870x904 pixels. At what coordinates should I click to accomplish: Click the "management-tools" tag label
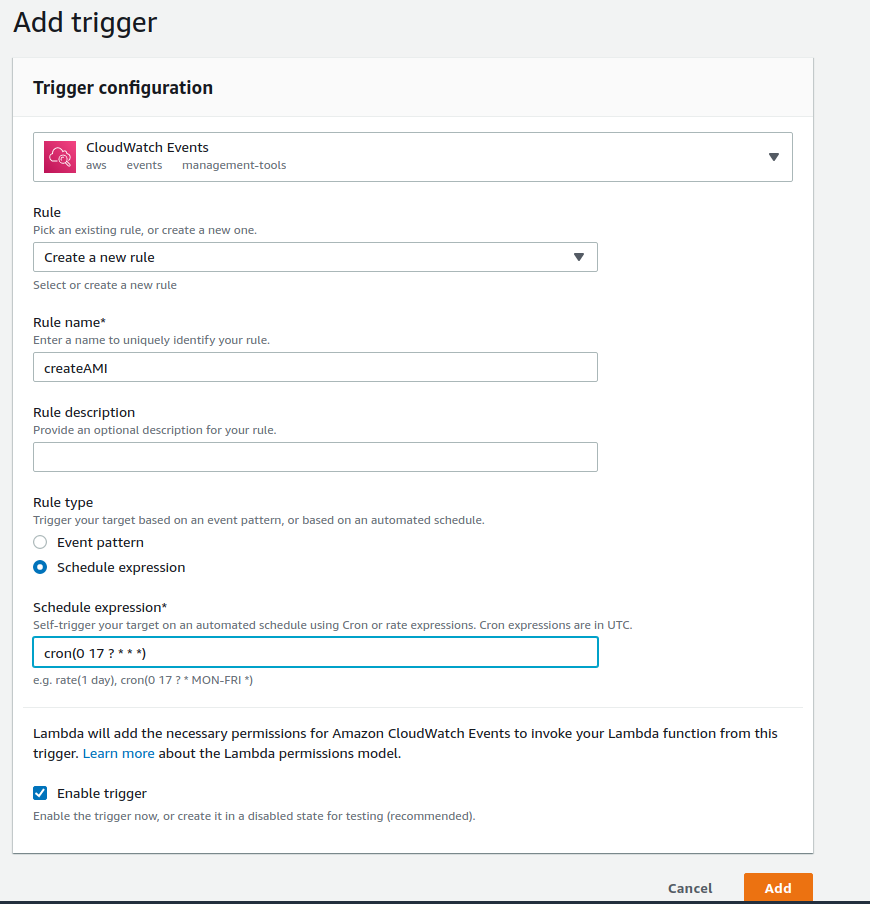234,165
